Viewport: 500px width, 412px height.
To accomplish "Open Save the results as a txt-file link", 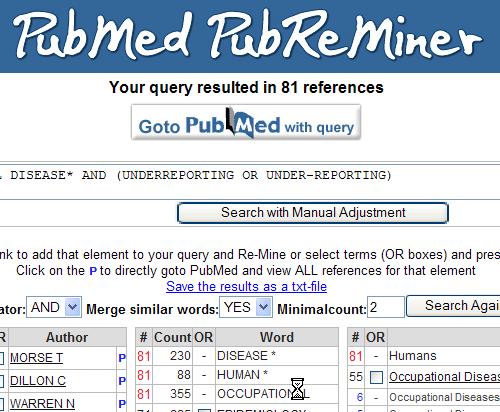I will (246, 287).
